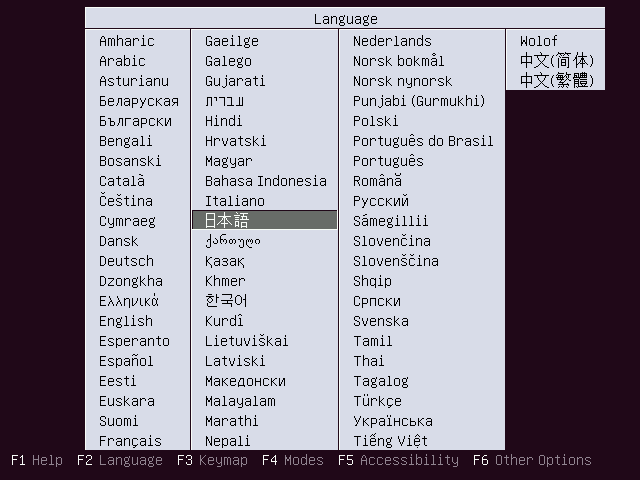Image resolution: width=640 pixels, height=480 pixels.
Task: Choose Français as the language
Action: pyautogui.click(x=130, y=441)
